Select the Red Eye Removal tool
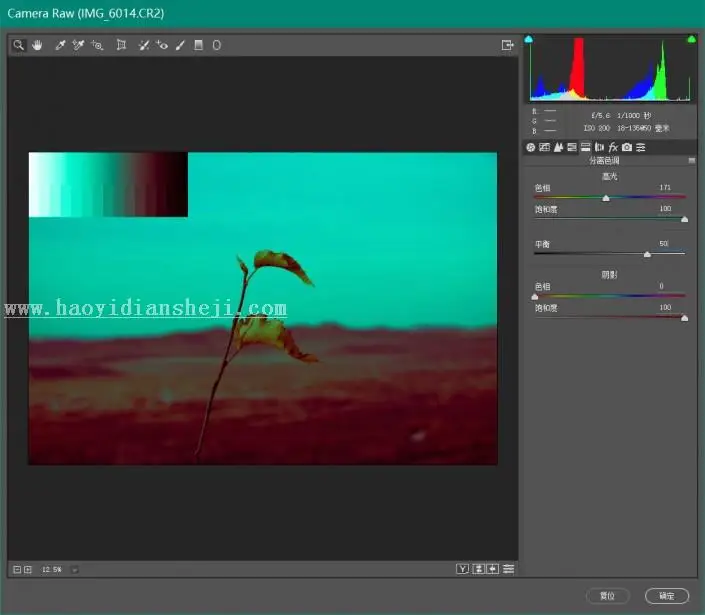 pos(162,45)
